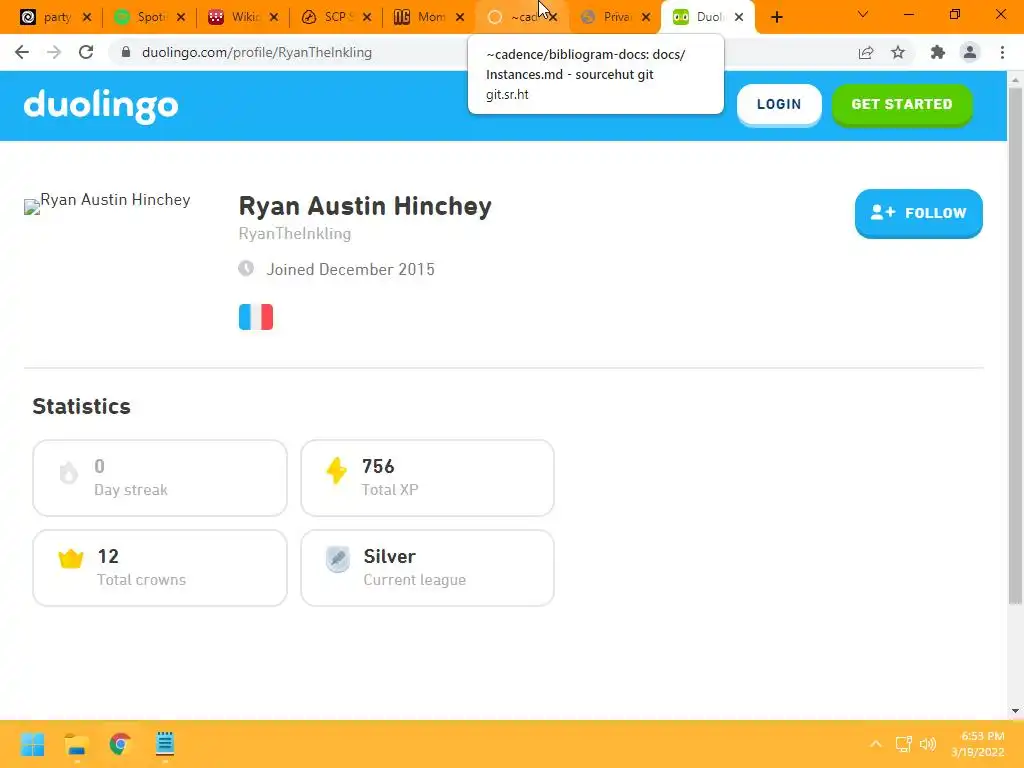This screenshot has height=768, width=1024.
Task: Click the browser forward arrow
Action: coord(54,52)
